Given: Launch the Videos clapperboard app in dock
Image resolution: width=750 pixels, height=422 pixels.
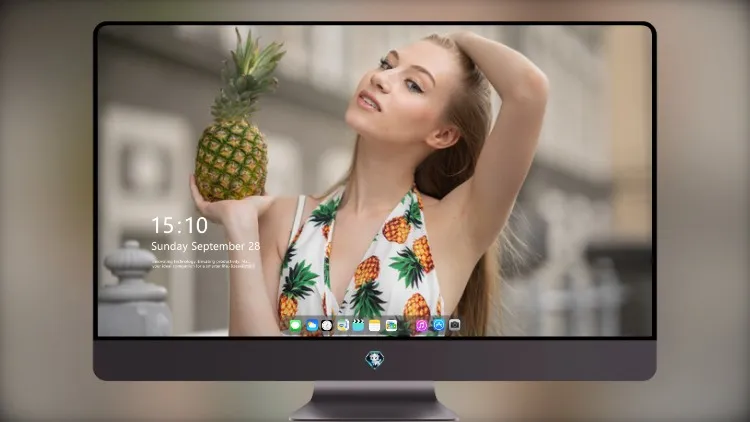Looking at the screenshot, I should coord(358,326).
